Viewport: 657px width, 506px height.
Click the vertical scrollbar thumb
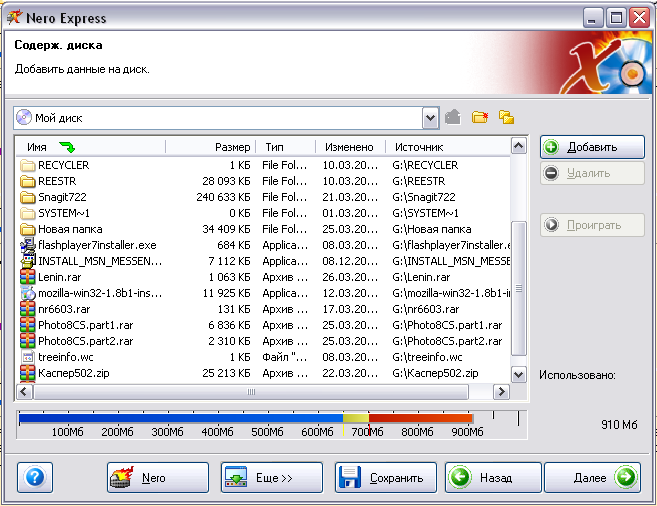click(519, 288)
